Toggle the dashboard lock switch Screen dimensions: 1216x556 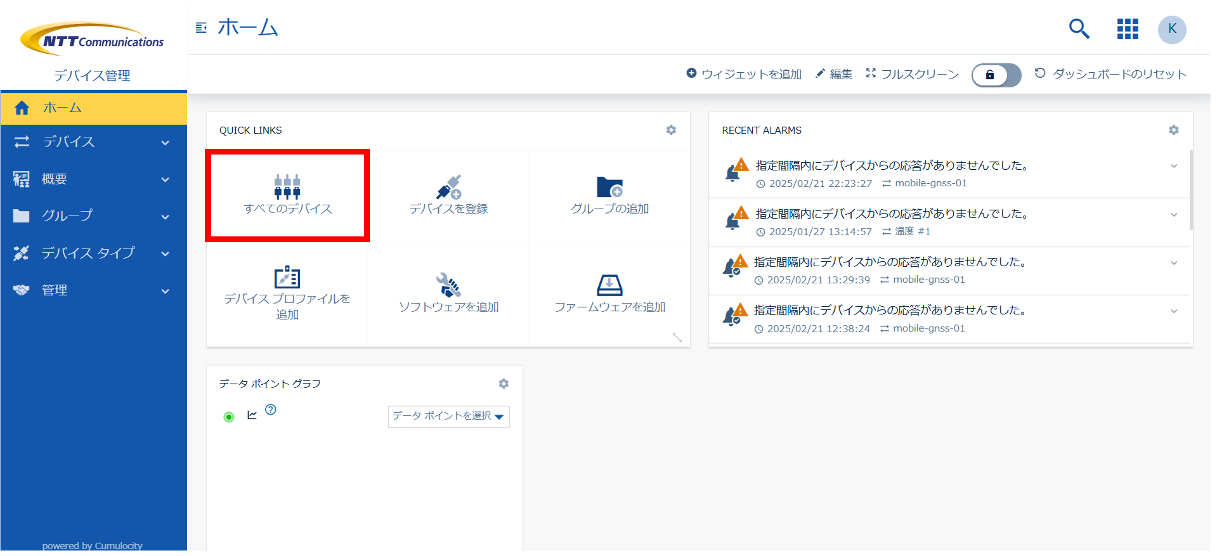[x=996, y=75]
